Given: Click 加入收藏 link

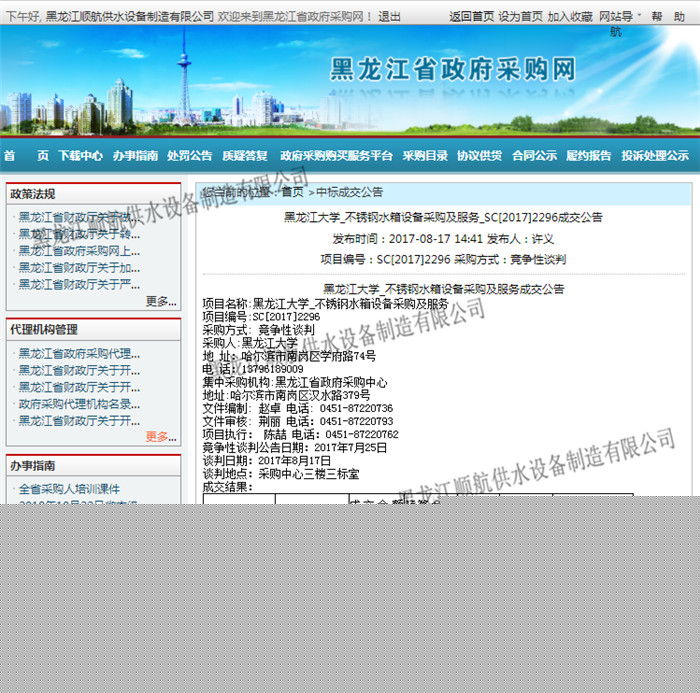Looking at the screenshot, I should click(570, 17).
